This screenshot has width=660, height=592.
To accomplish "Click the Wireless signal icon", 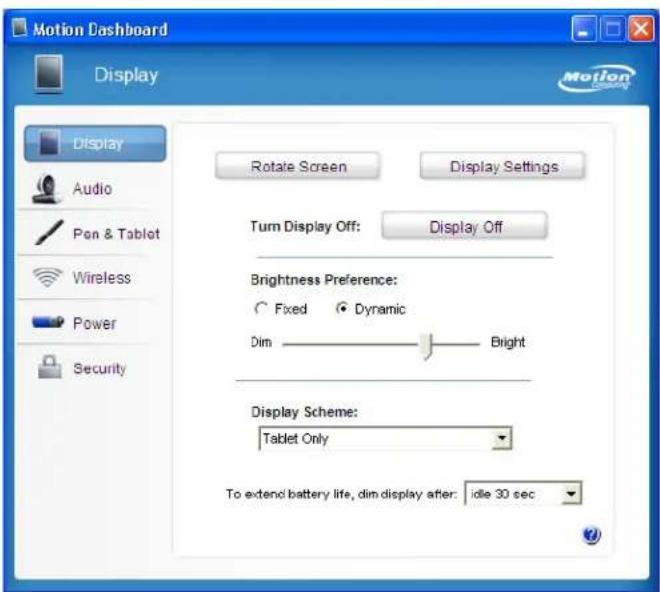I will click(48, 277).
